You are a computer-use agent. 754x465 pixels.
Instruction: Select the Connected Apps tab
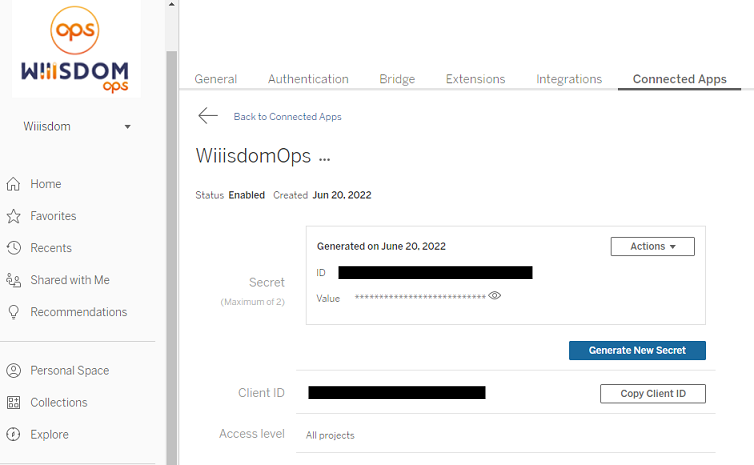click(x=679, y=79)
